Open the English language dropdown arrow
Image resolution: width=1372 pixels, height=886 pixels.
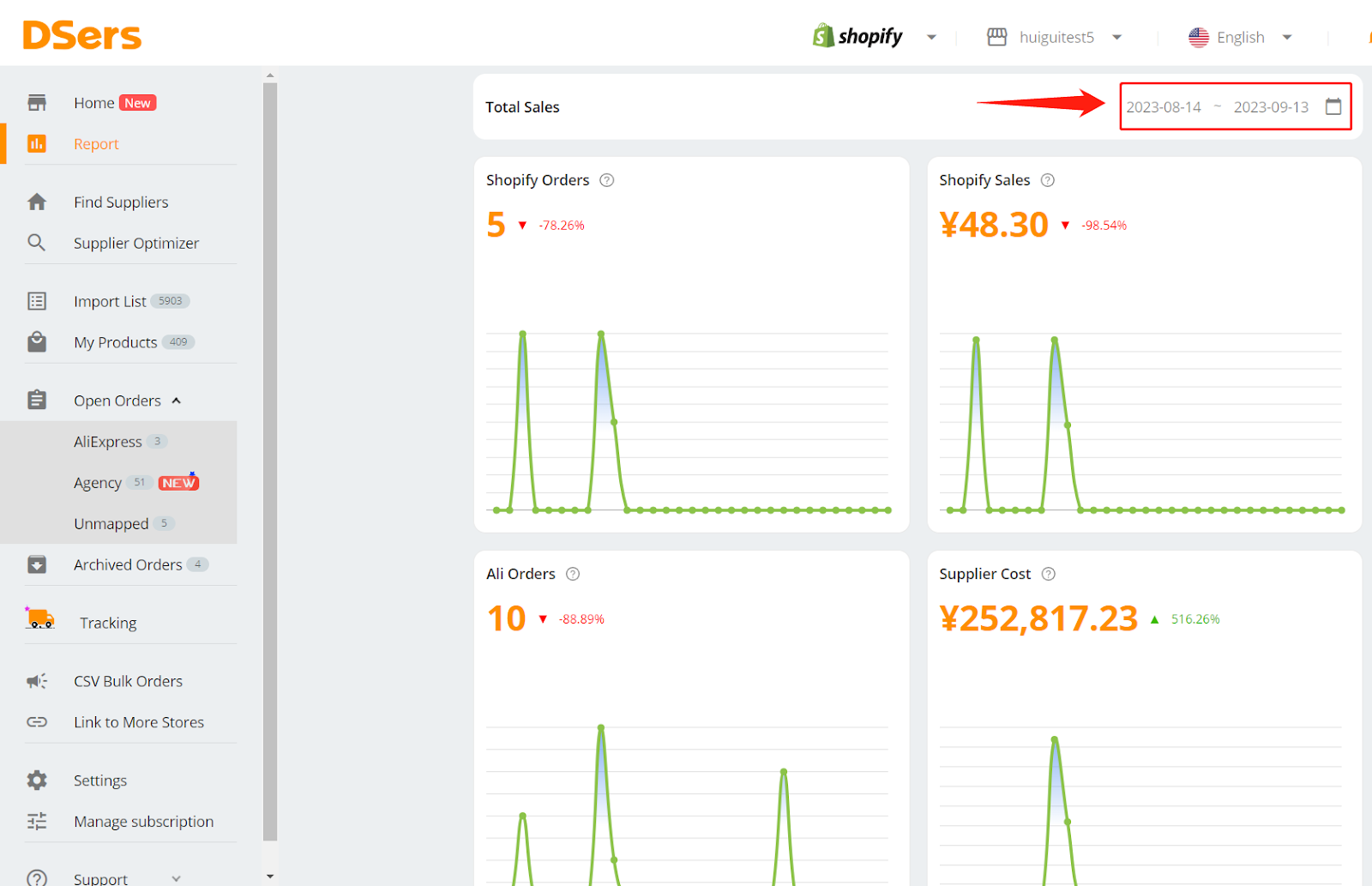click(x=1287, y=38)
